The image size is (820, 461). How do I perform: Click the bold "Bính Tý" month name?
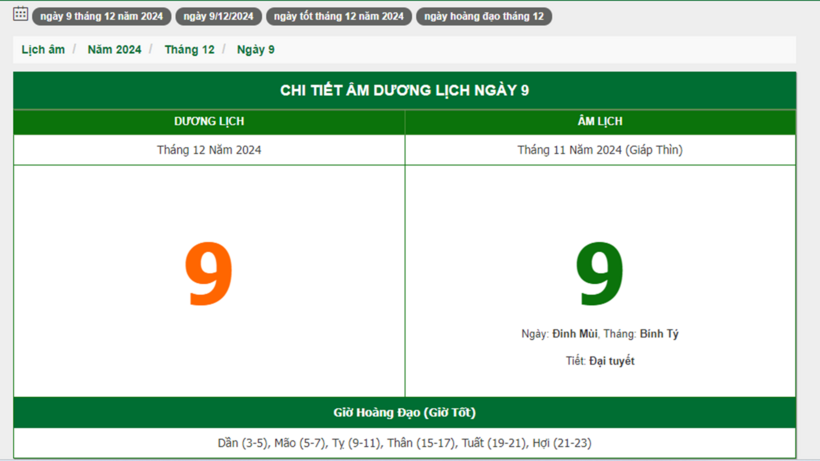[659, 334]
